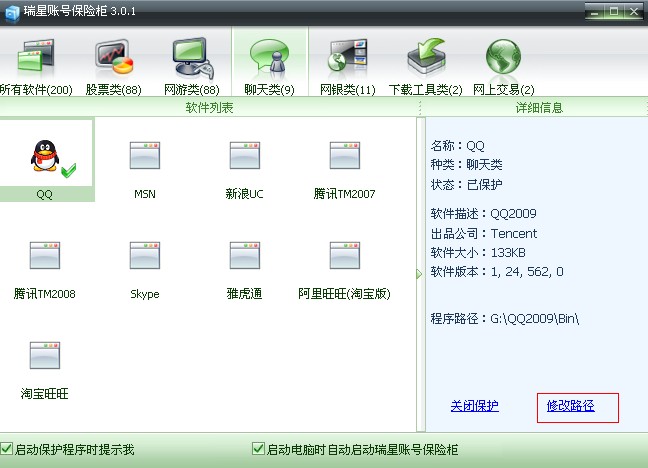Select the 新浪UC software icon
The height and width of the screenshot is (468, 648).
[245, 155]
